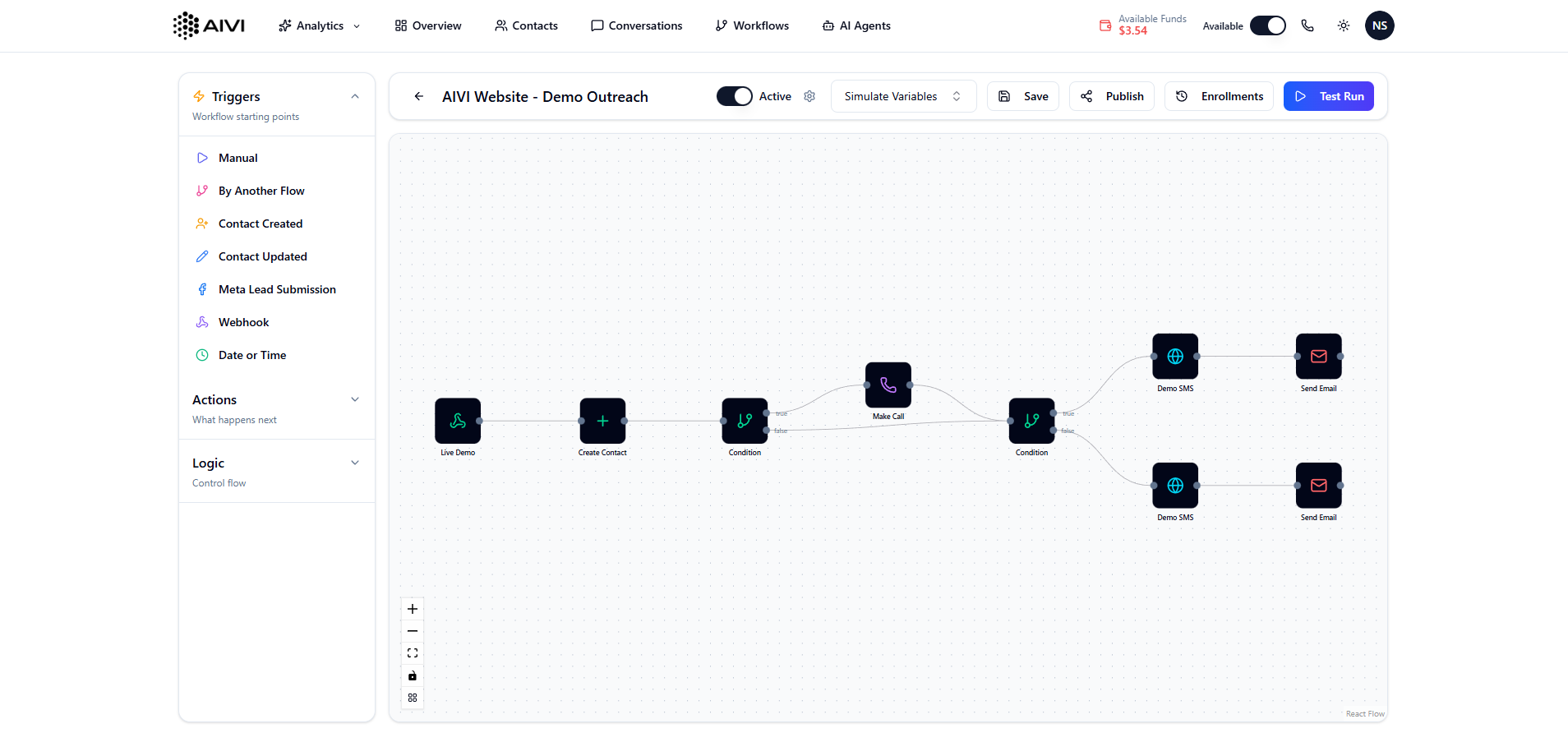Click the Publish button
The width and height of the screenshot is (1568, 742).
(1112, 96)
